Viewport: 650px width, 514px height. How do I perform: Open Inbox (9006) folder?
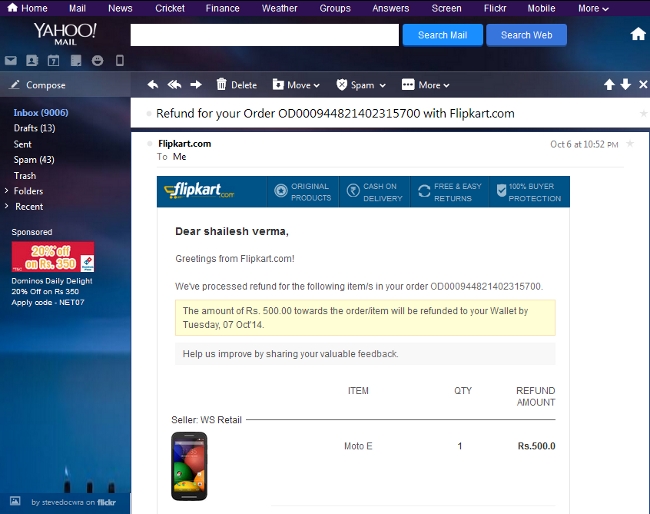click(x=41, y=112)
